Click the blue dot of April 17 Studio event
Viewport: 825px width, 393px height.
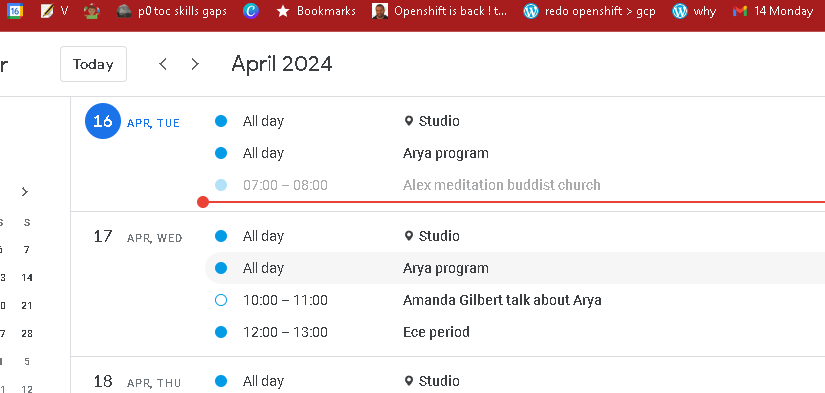[x=221, y=236]
